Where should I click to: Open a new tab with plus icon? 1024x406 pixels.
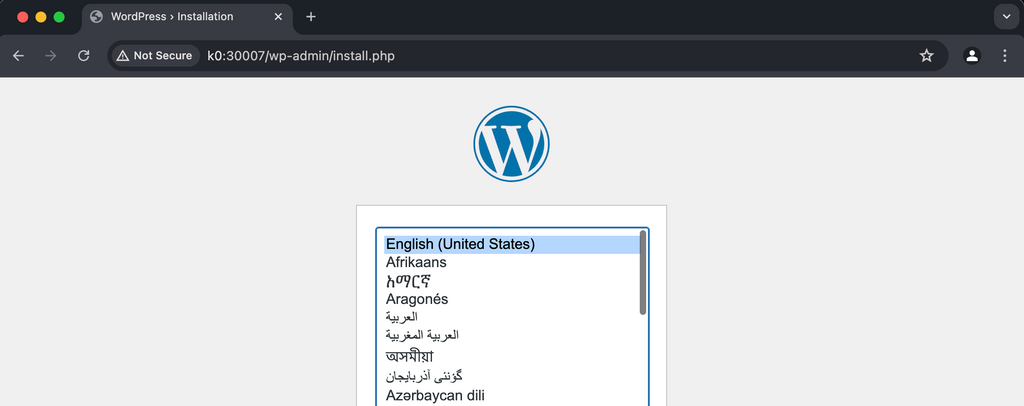(x=311, y=17)
